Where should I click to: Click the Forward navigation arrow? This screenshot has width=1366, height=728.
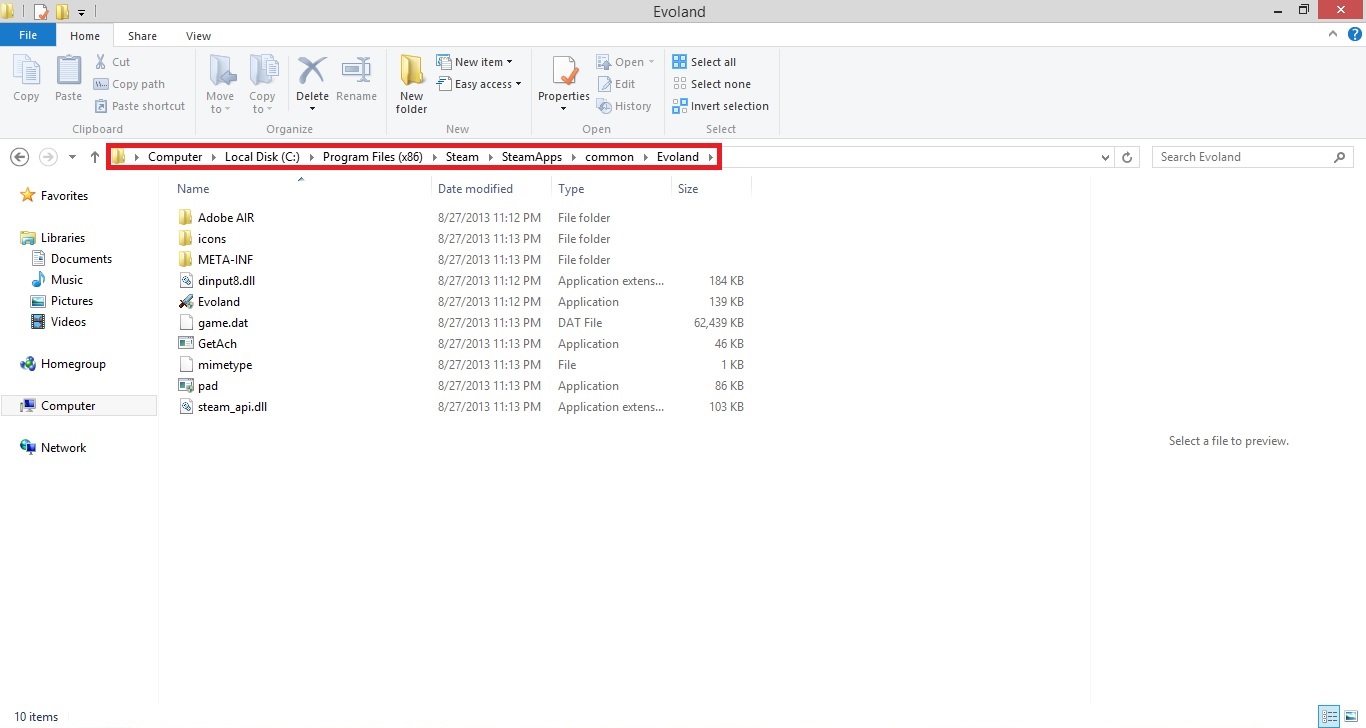click(48, 157)
